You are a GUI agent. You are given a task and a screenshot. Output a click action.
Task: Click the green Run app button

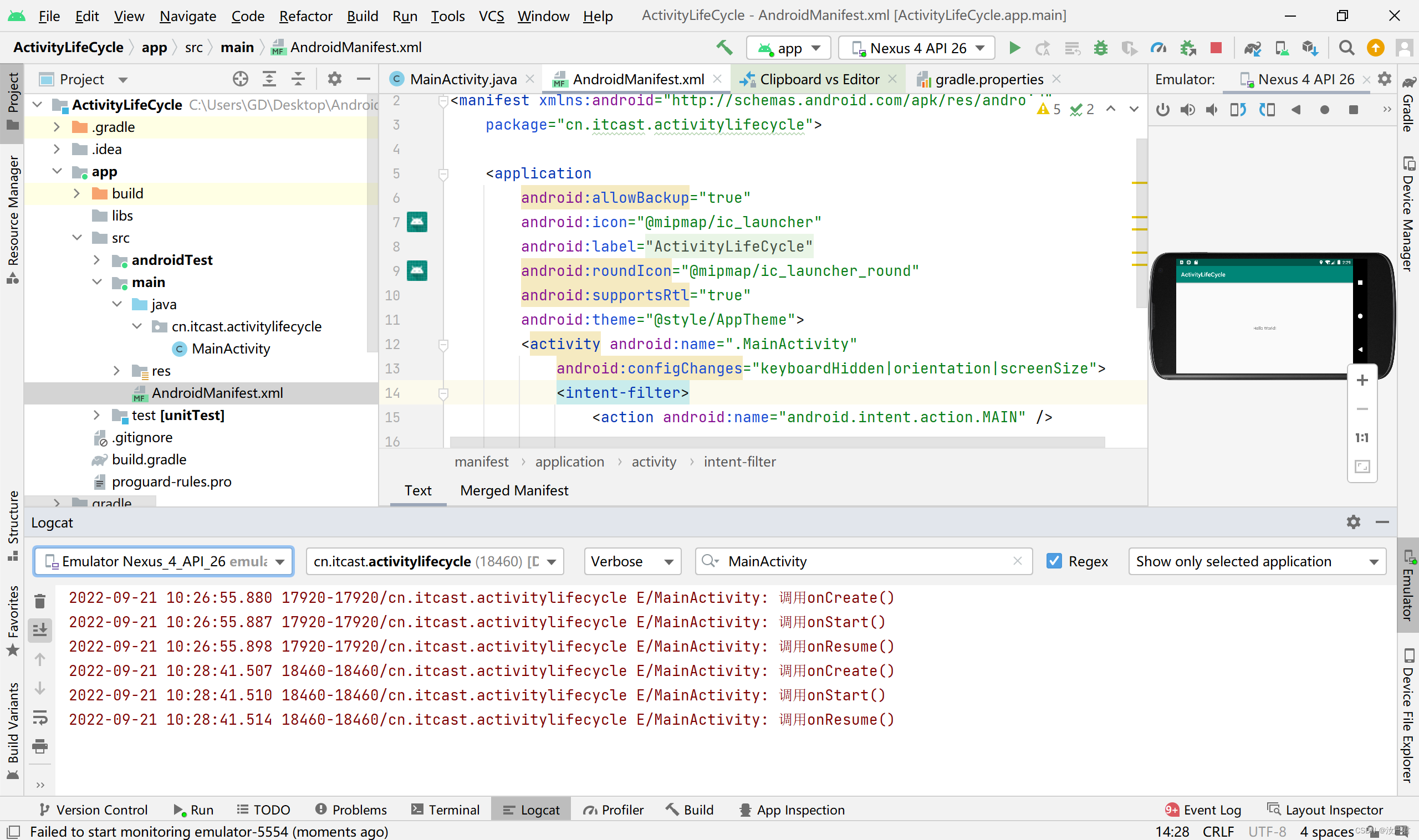tap(1014, 48)
